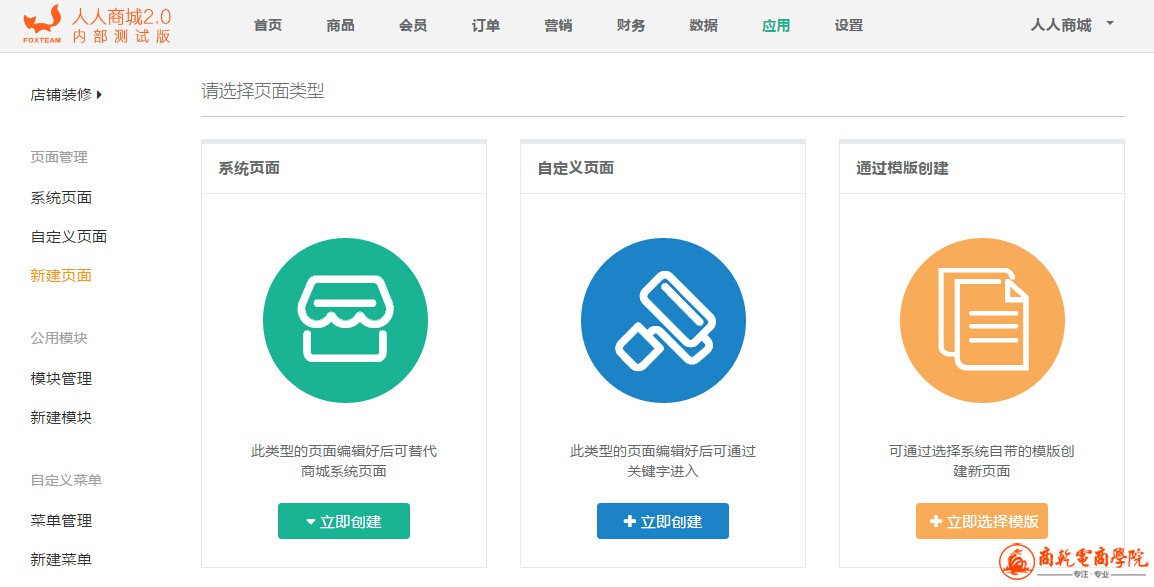Click the Foxteam fox logo
The height and width of the screenshot is (587, 1154).
(x=42, y=24)
